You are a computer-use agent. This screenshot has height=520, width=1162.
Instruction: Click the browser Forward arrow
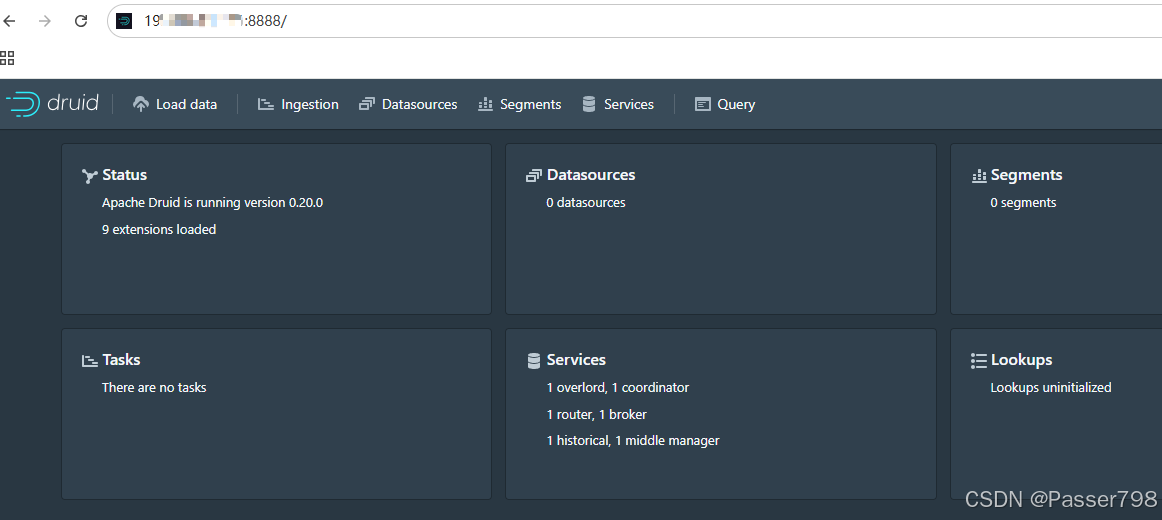click(x=45, y=21)
